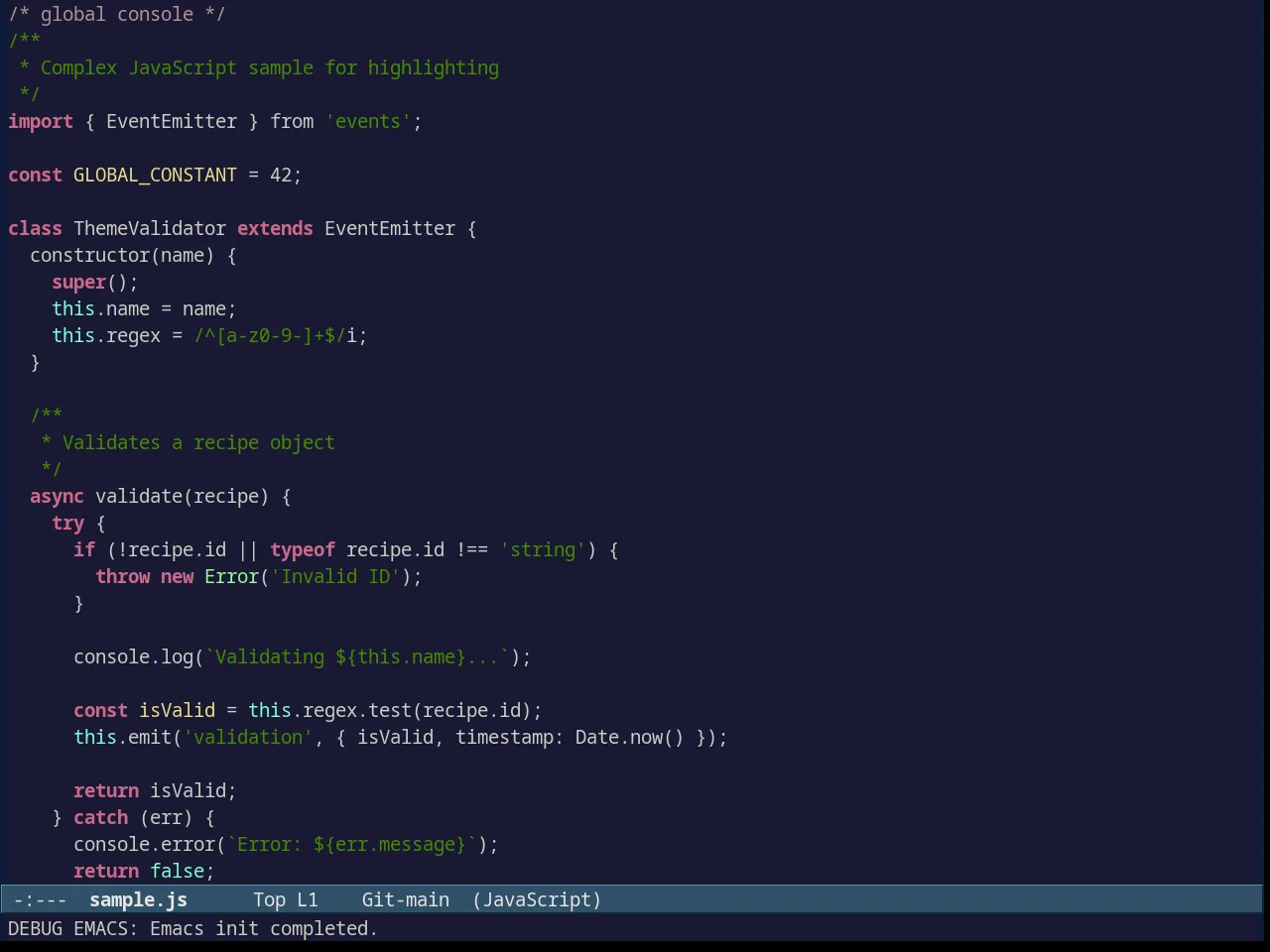Screen dimensions: 1270x952
Task: Click the `Error: ${err.message}` template string
Action: [351, 844]
